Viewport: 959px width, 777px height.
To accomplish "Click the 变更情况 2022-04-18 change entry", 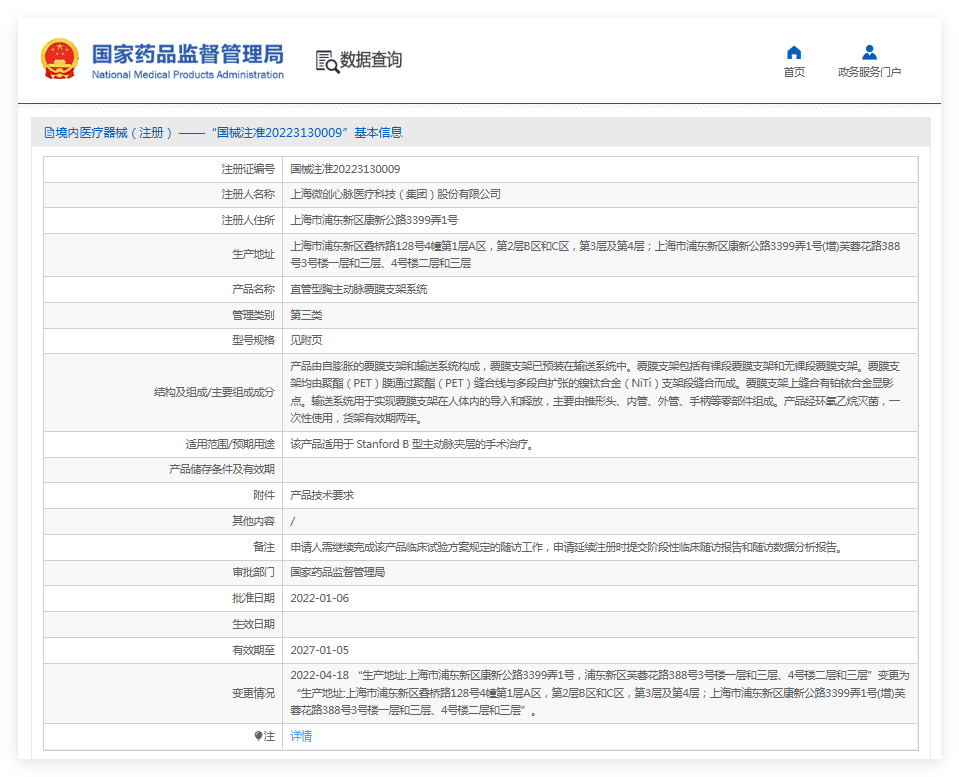I will point(600,693).
